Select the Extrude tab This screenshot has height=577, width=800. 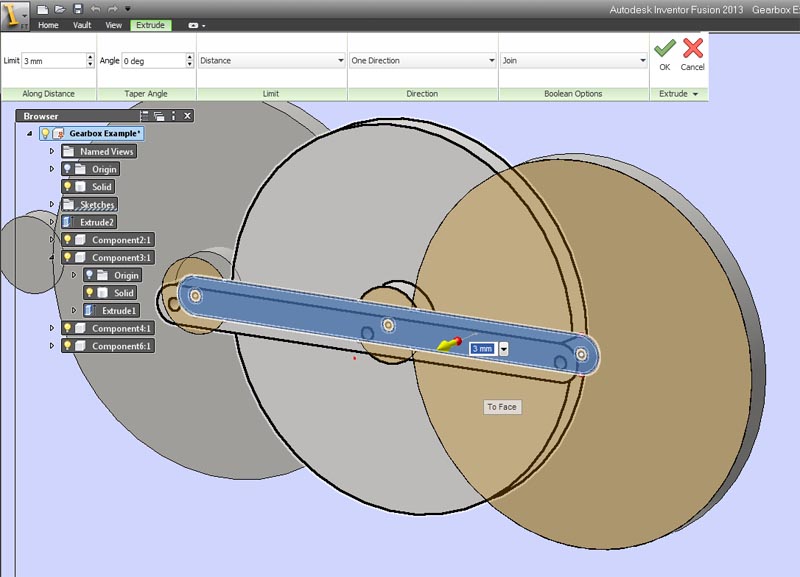point(151,25)
